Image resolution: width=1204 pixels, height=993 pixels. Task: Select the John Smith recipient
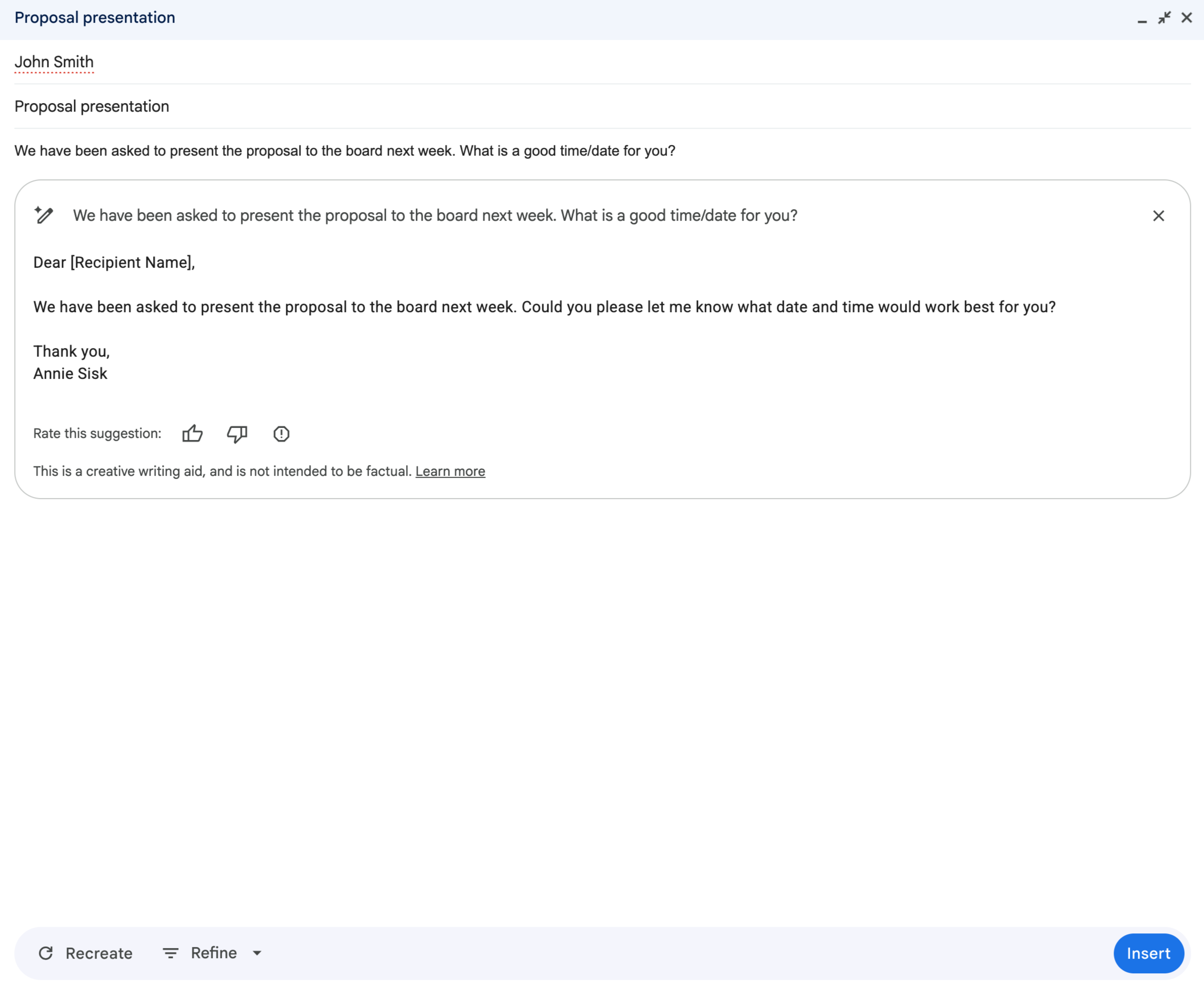pyautogui.click(x=55, y=62)
